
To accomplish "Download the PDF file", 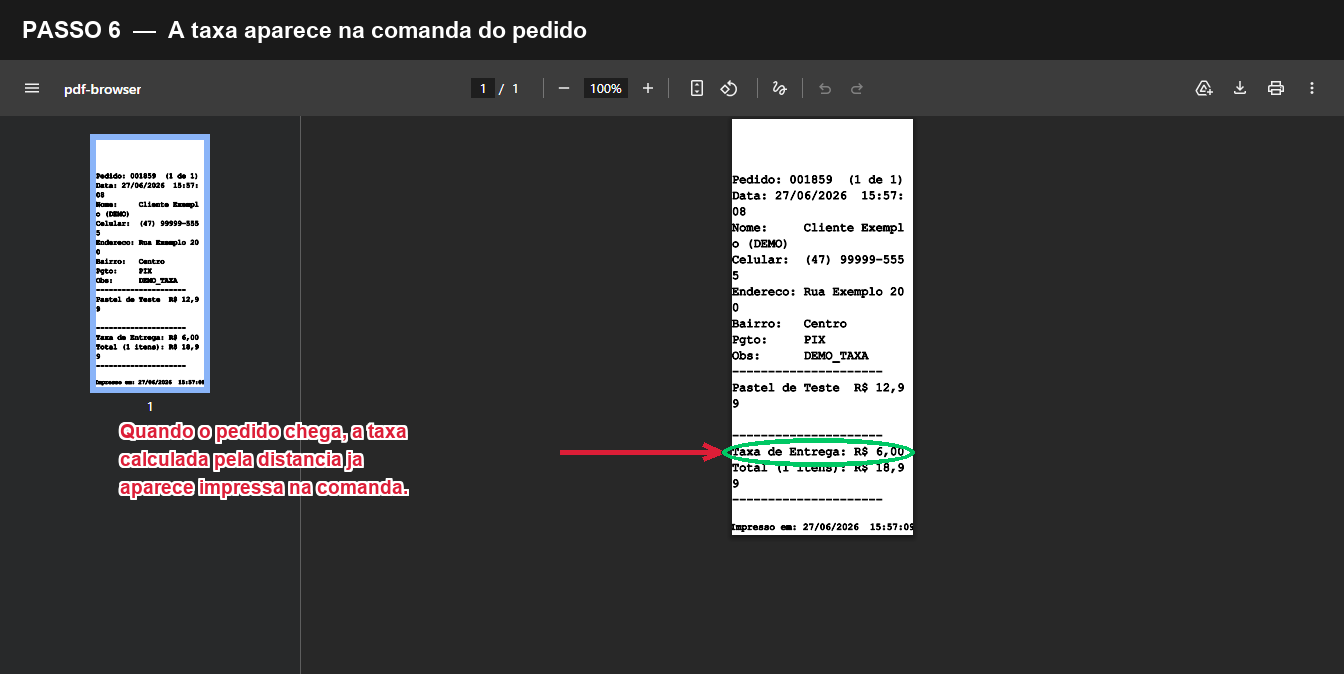I will 1240,88.
